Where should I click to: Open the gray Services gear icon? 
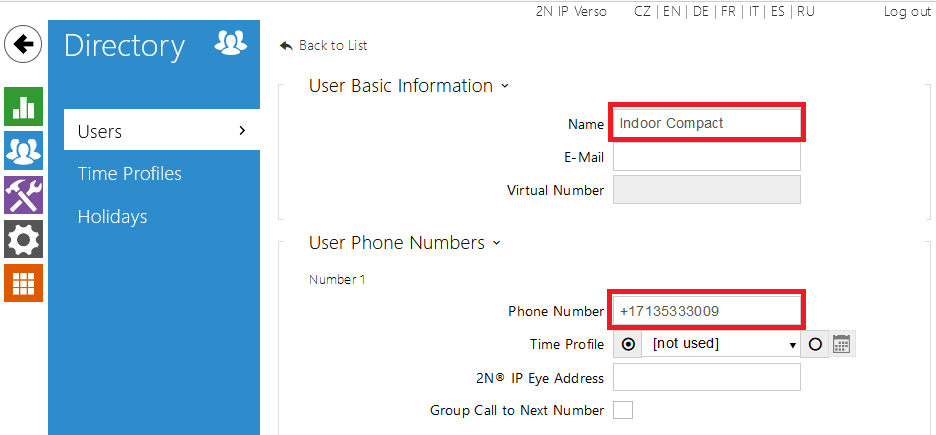tap(23, 238)
